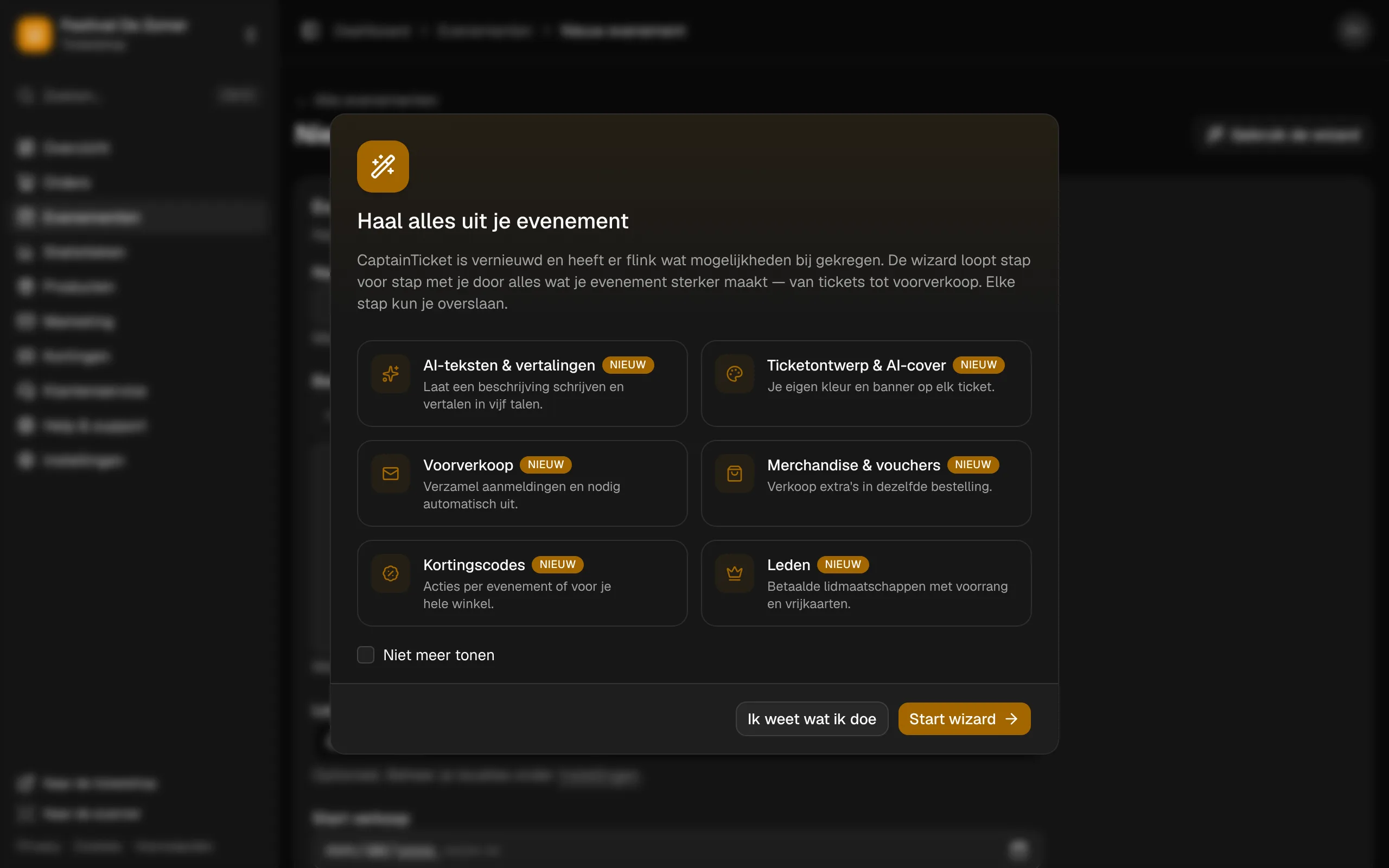The height and width of the screenshot is (868, 1389).
Task: Click the NIEUW badge beside Kortingscodes
Action: click(x=557, y=565)
